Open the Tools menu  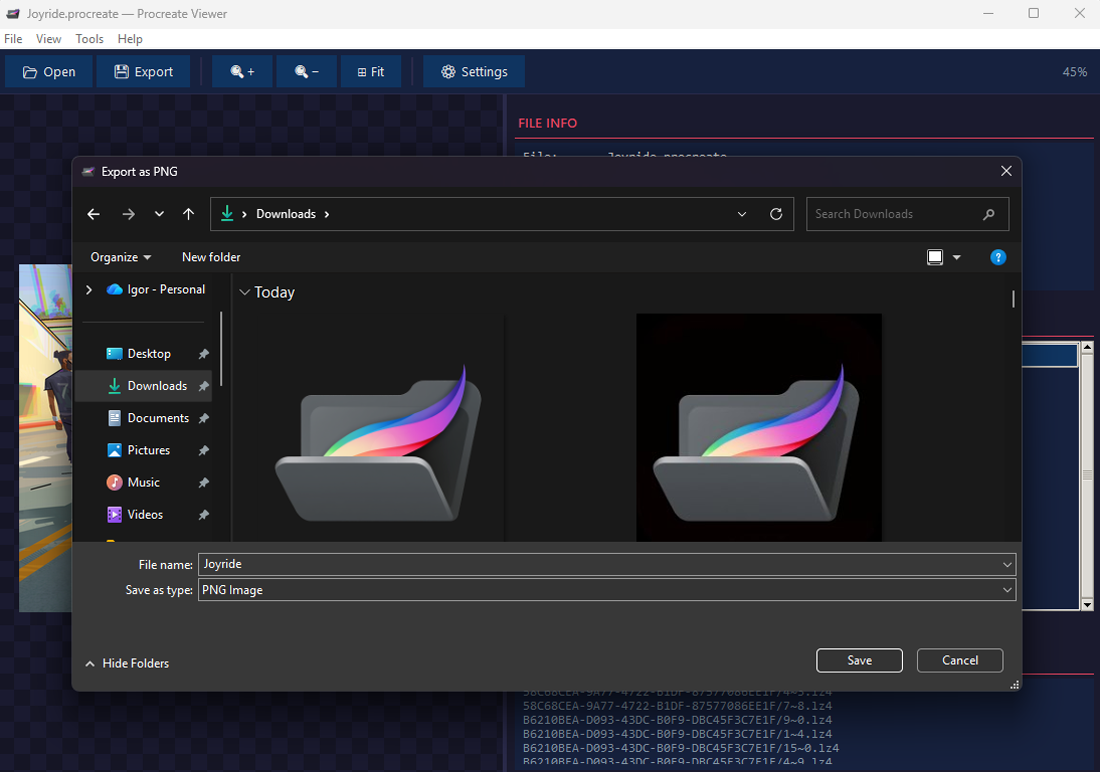[89, 39]
